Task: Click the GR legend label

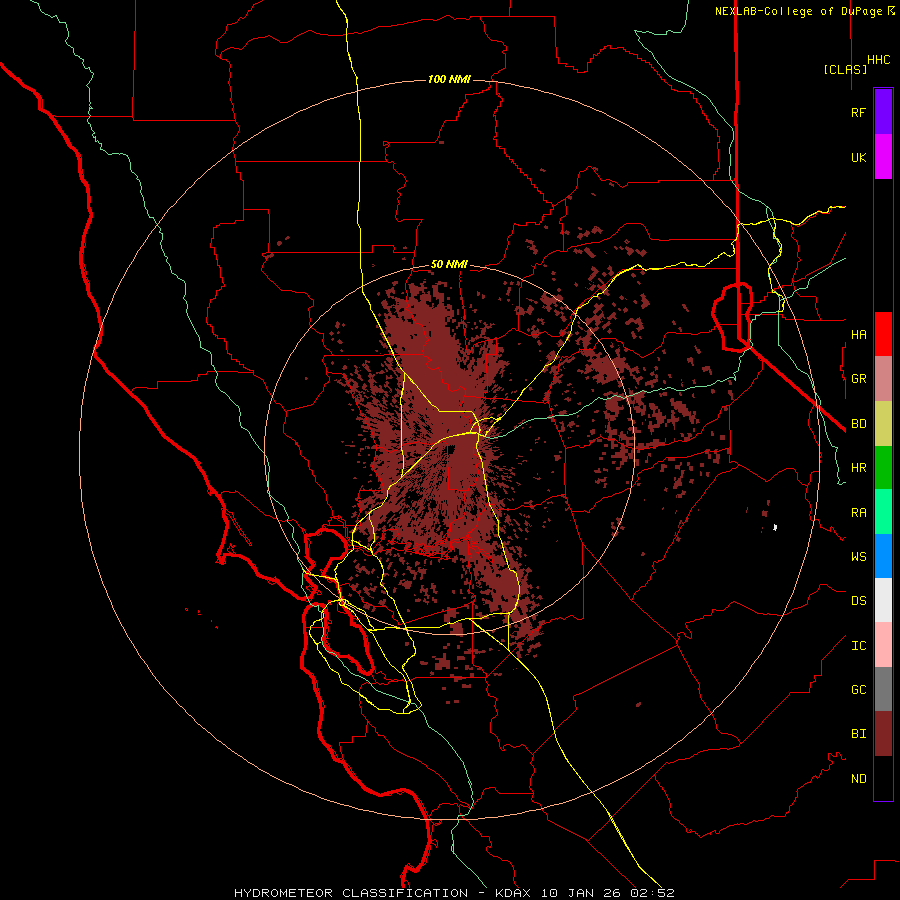Action: pos(859,379)
